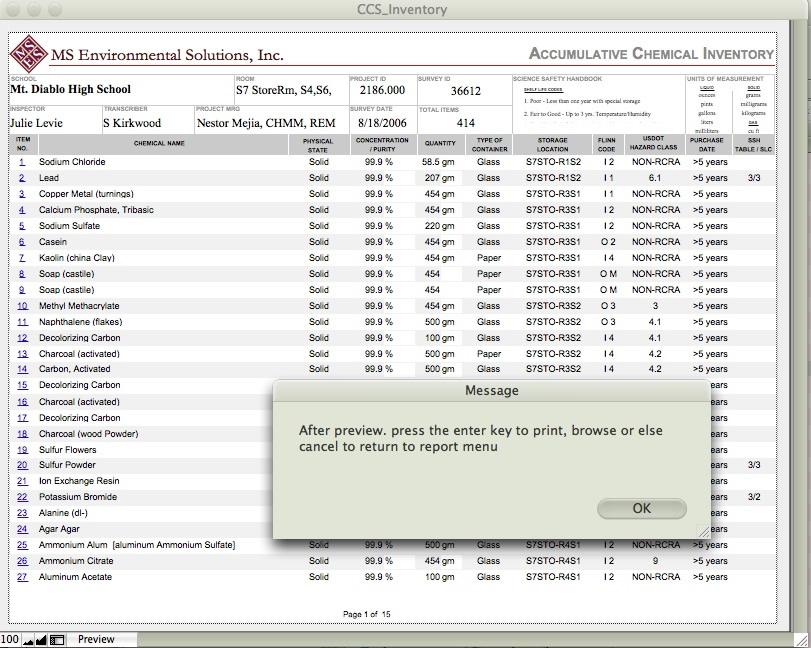Click the PURCHASE DATE column header
The height and width of the screenshot is (648, 811).
click(707, 144)
